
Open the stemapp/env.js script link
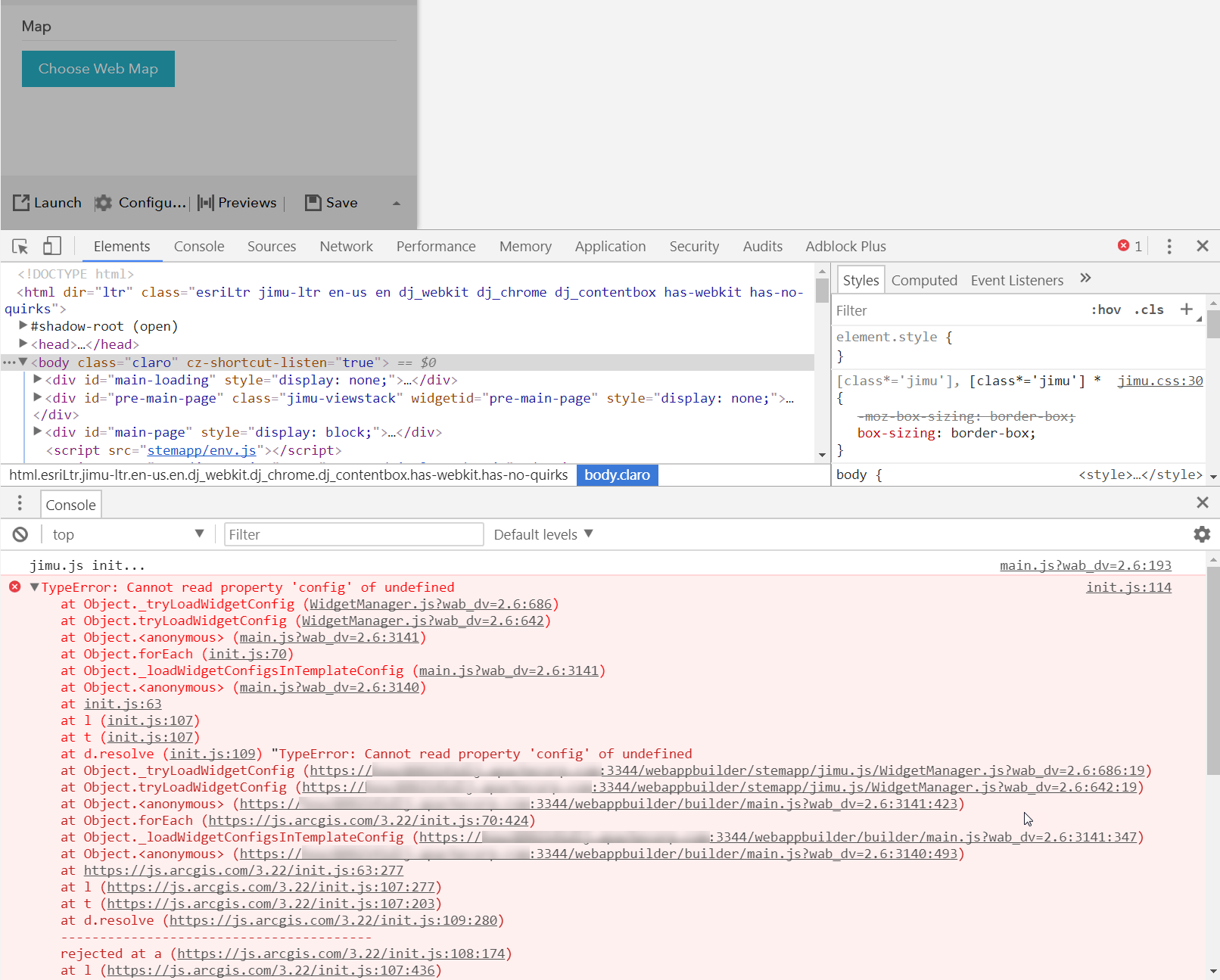coord(201,450)
